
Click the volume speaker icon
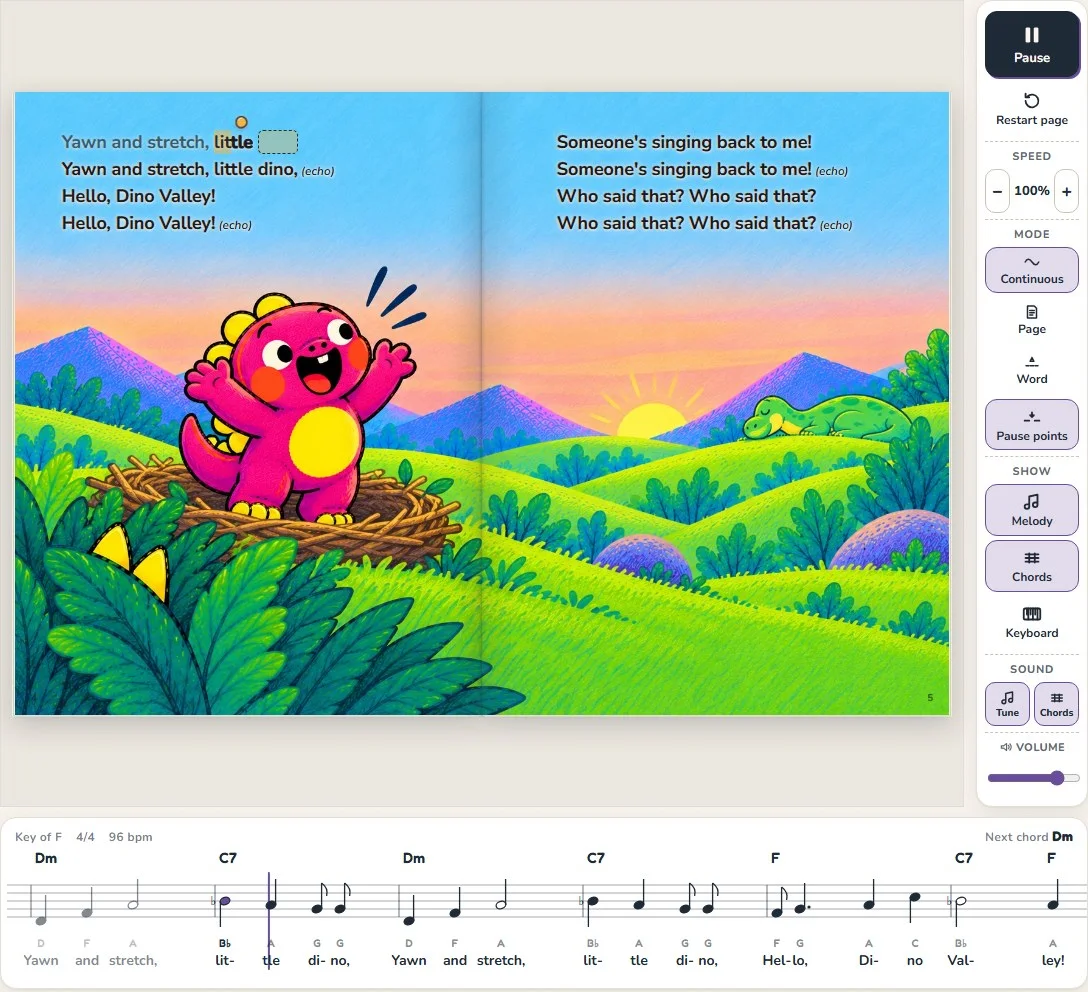pyautogui.click(x=1005, y=747)
